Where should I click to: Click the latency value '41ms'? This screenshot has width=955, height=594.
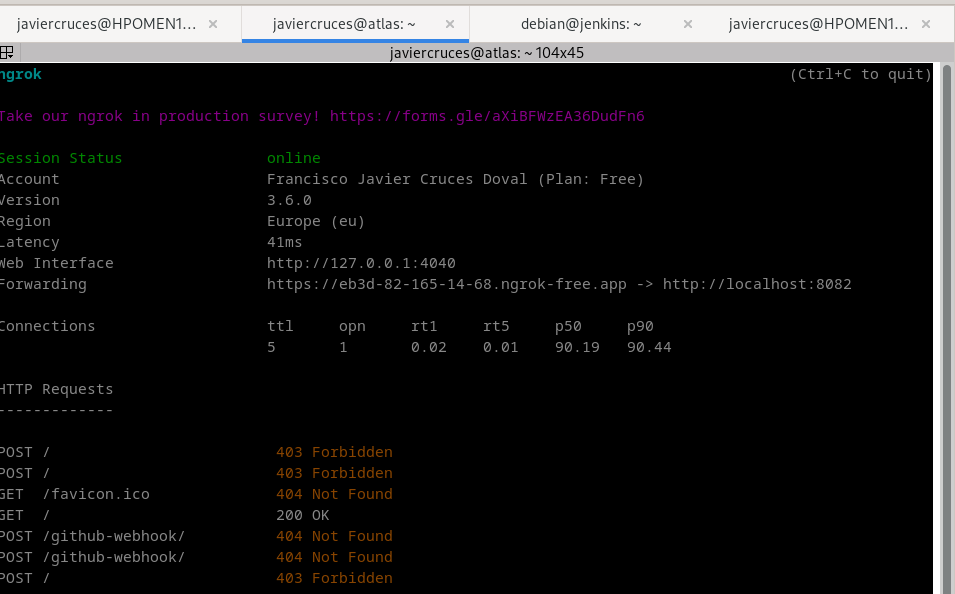[284, 242]
